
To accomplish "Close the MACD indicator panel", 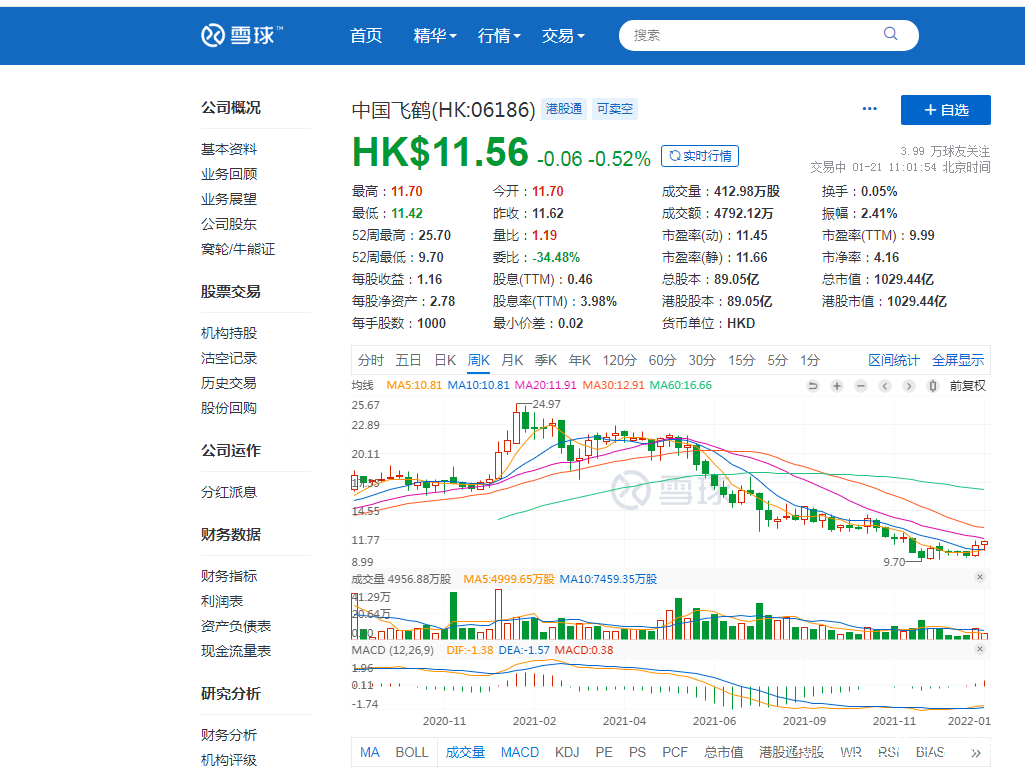I will coord(980,649).
